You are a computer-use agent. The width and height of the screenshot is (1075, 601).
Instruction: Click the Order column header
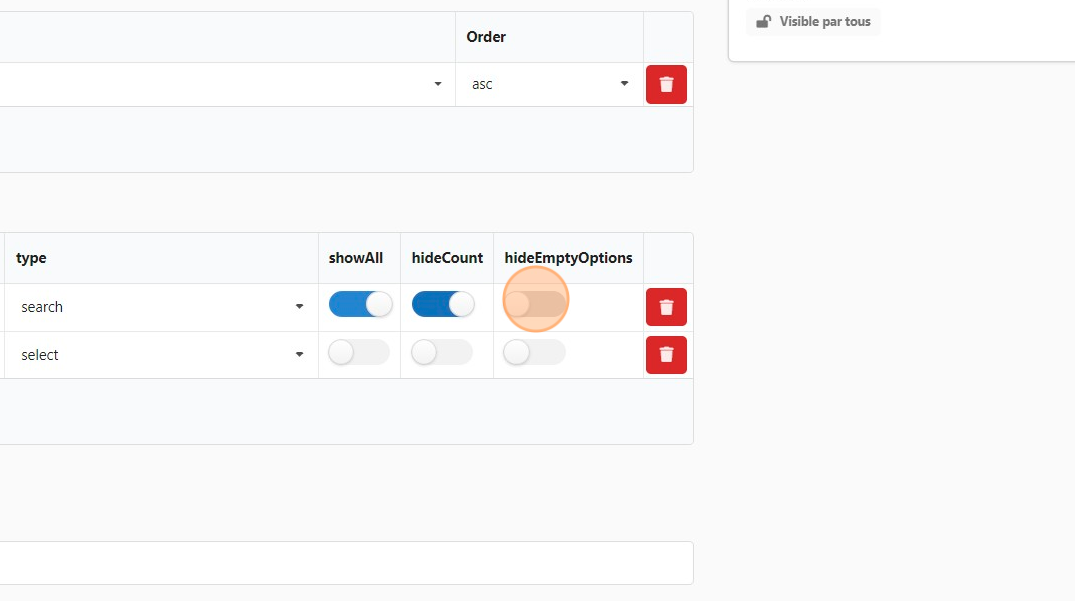point(486,37)
